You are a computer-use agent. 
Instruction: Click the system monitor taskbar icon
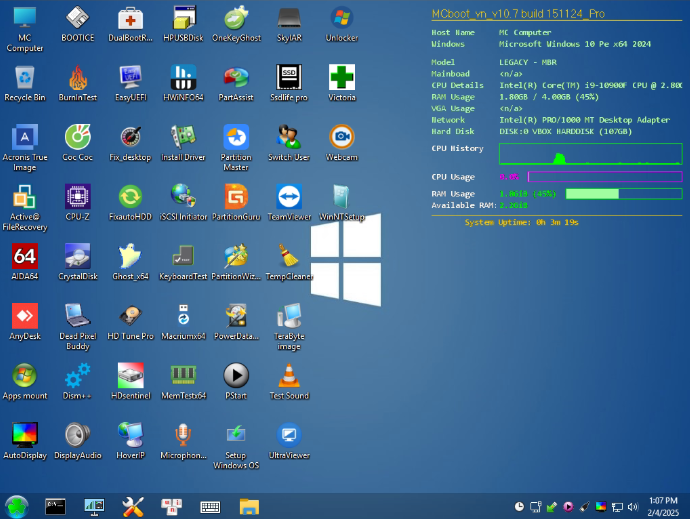pyautogui.click(x=94, y=507)
